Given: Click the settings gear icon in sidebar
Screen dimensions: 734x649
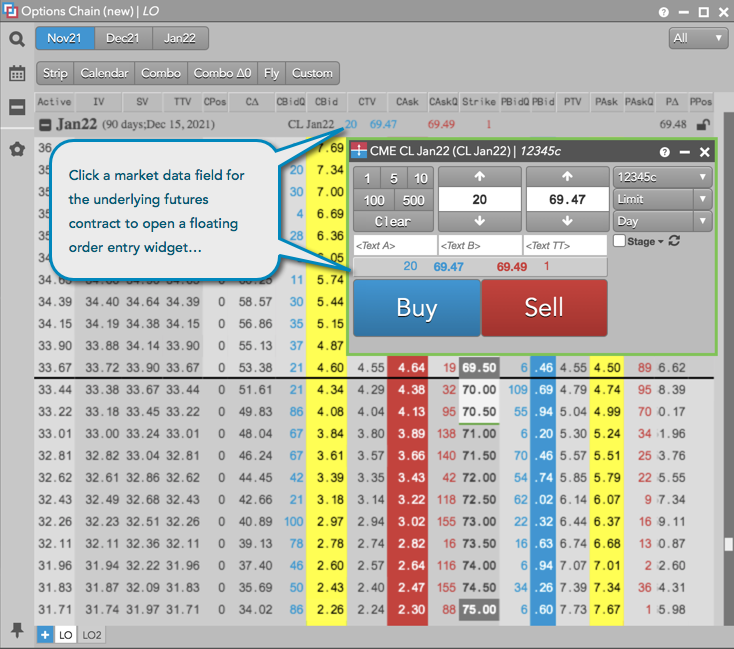Looking at the screenshot, I should pos(17,149).
